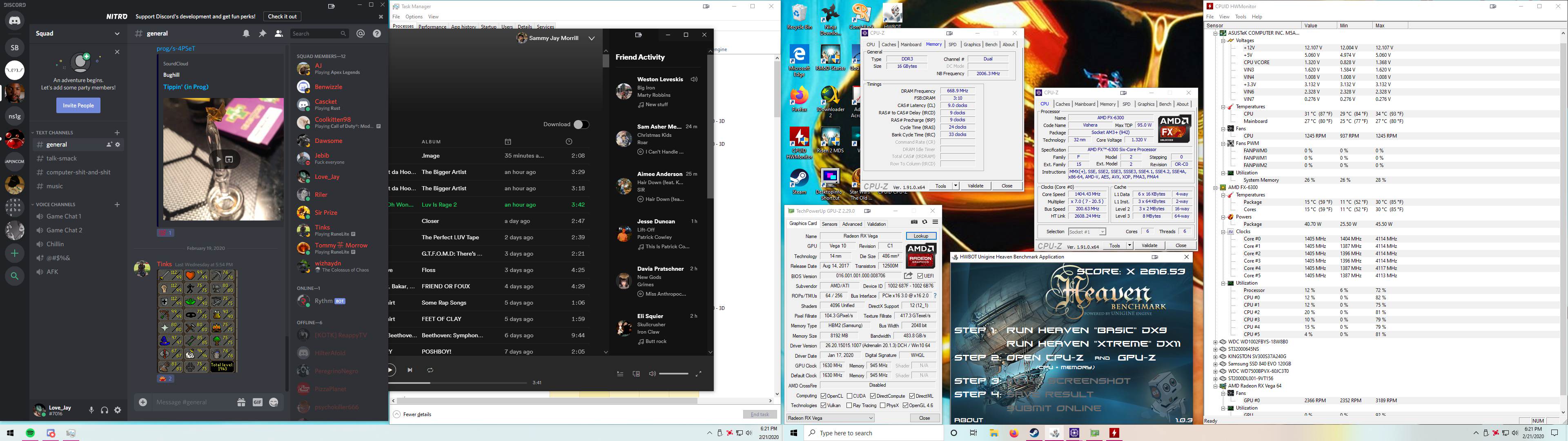This screenshot has width=1568, height=441.
Task: Open gift icon in message bar
Action: coord(241,402)
